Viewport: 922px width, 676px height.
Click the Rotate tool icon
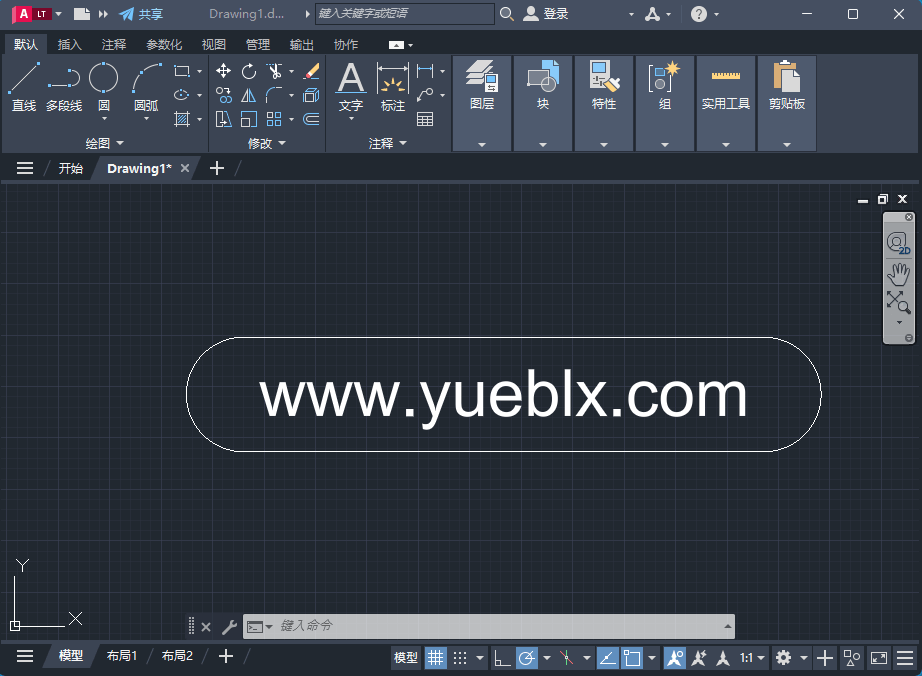coord(249,71)
